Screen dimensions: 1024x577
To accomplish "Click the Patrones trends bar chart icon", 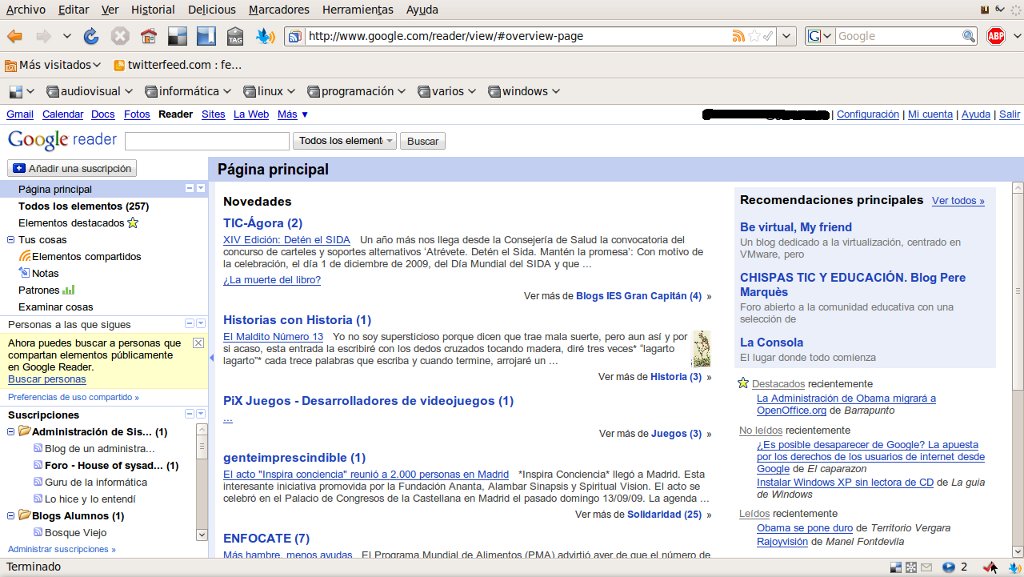I will (x=69, y=290).
